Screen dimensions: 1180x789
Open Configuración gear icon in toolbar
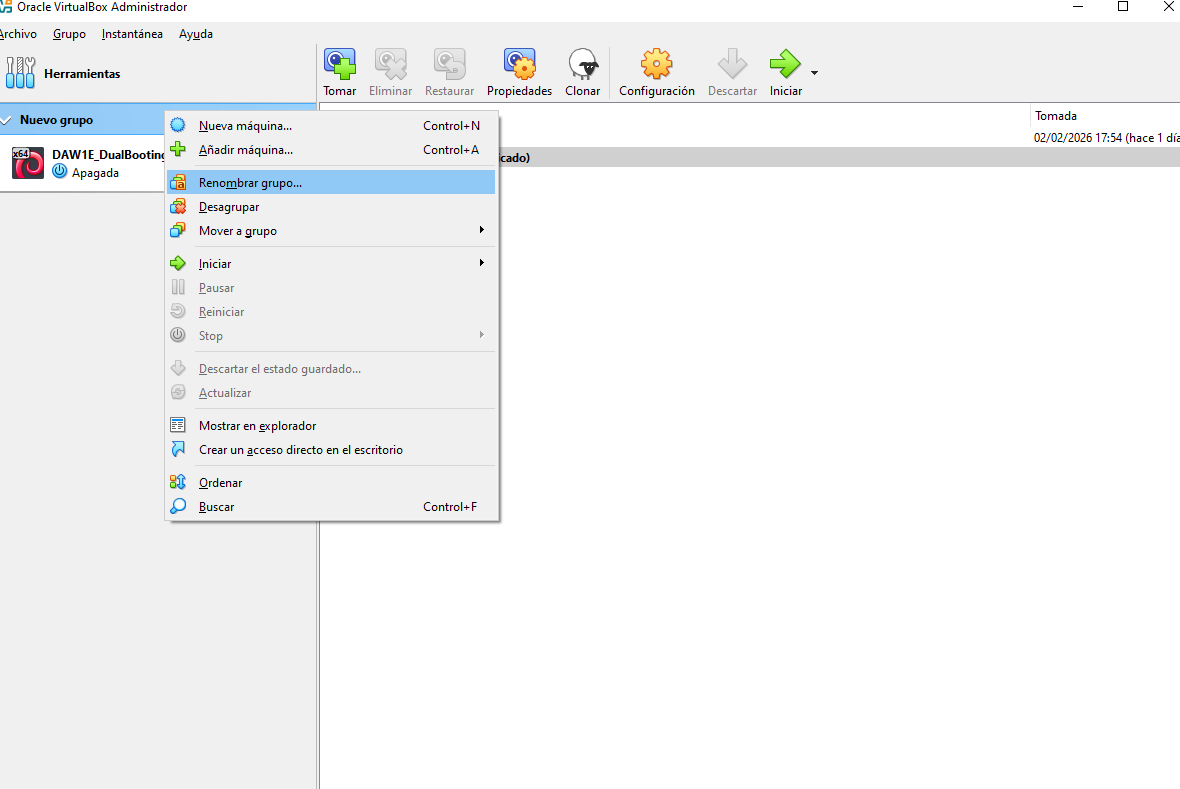pyautogui.click(x=656, y=64)
